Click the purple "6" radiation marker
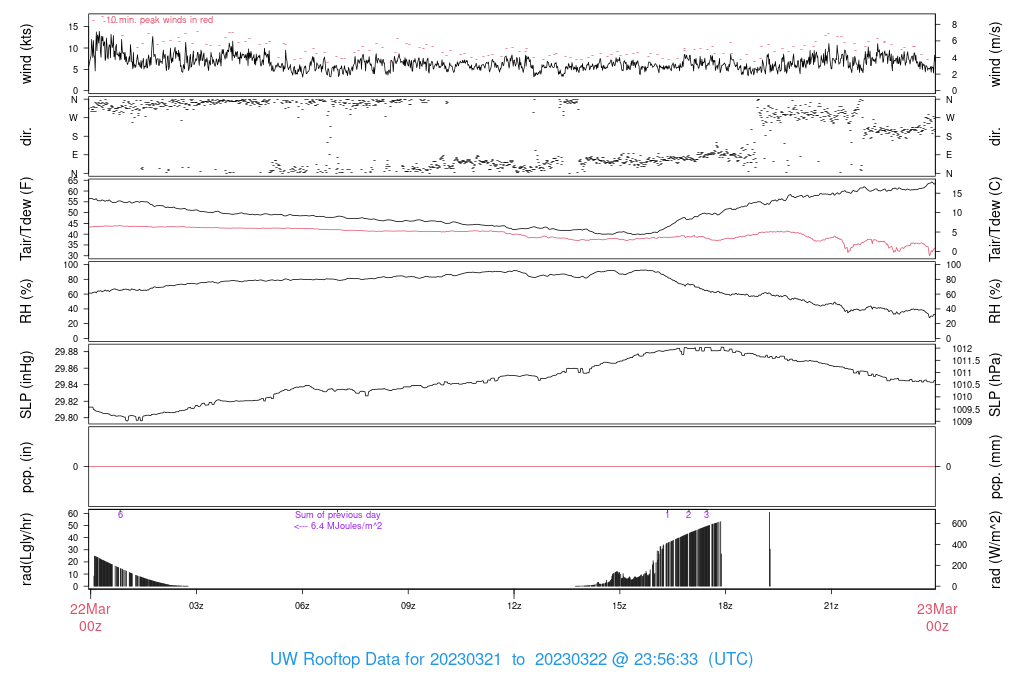 coord(120,515)
